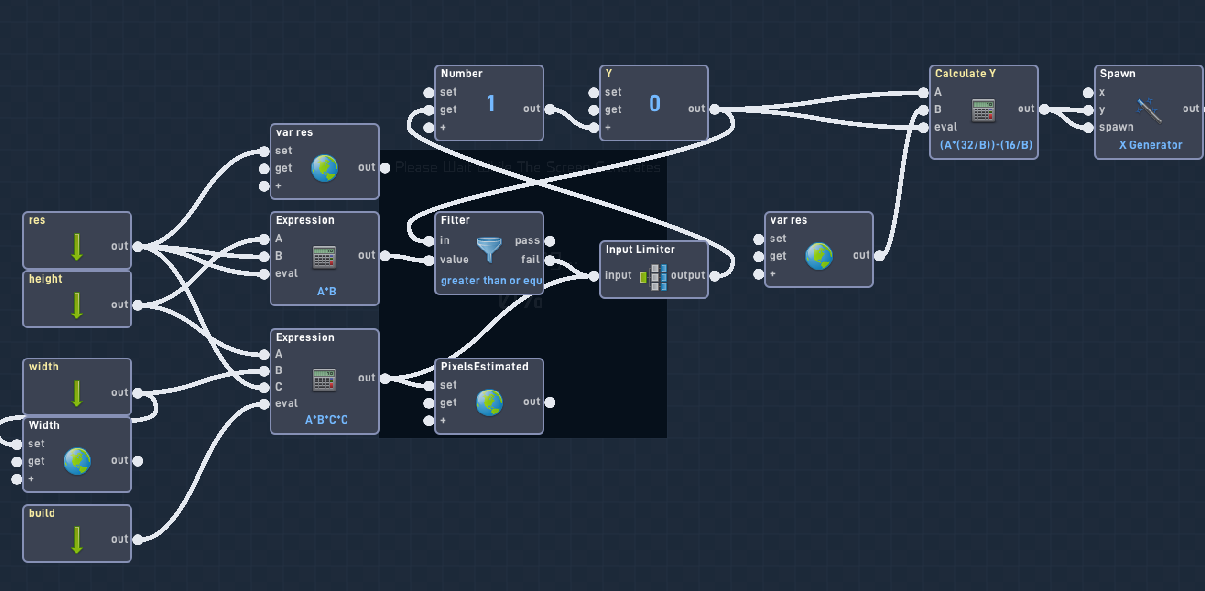This screenshot has height=591, width=1205.
Task: Click the green arrow icon in build node
Action: pos(77,539)
